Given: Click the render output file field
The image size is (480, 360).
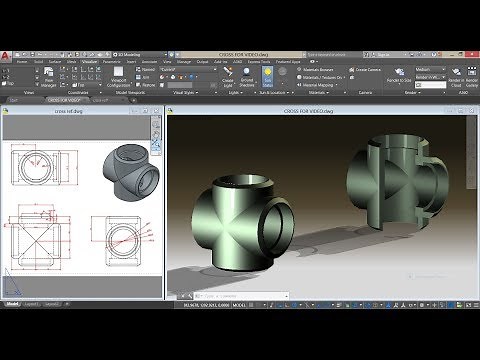Looking at the screenshot, I should click(x=430, y=85).
